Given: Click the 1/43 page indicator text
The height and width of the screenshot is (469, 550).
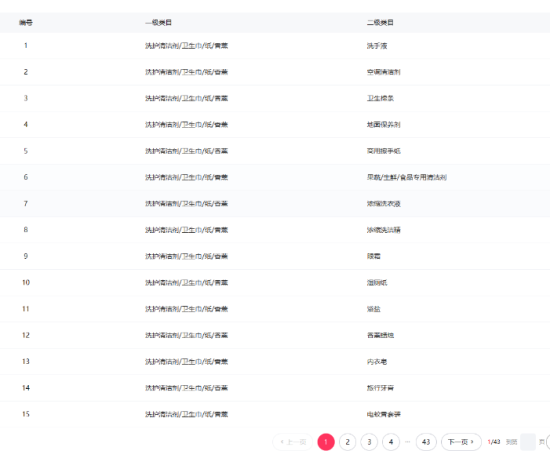Looking at the screenshot, I should (494, 442).
